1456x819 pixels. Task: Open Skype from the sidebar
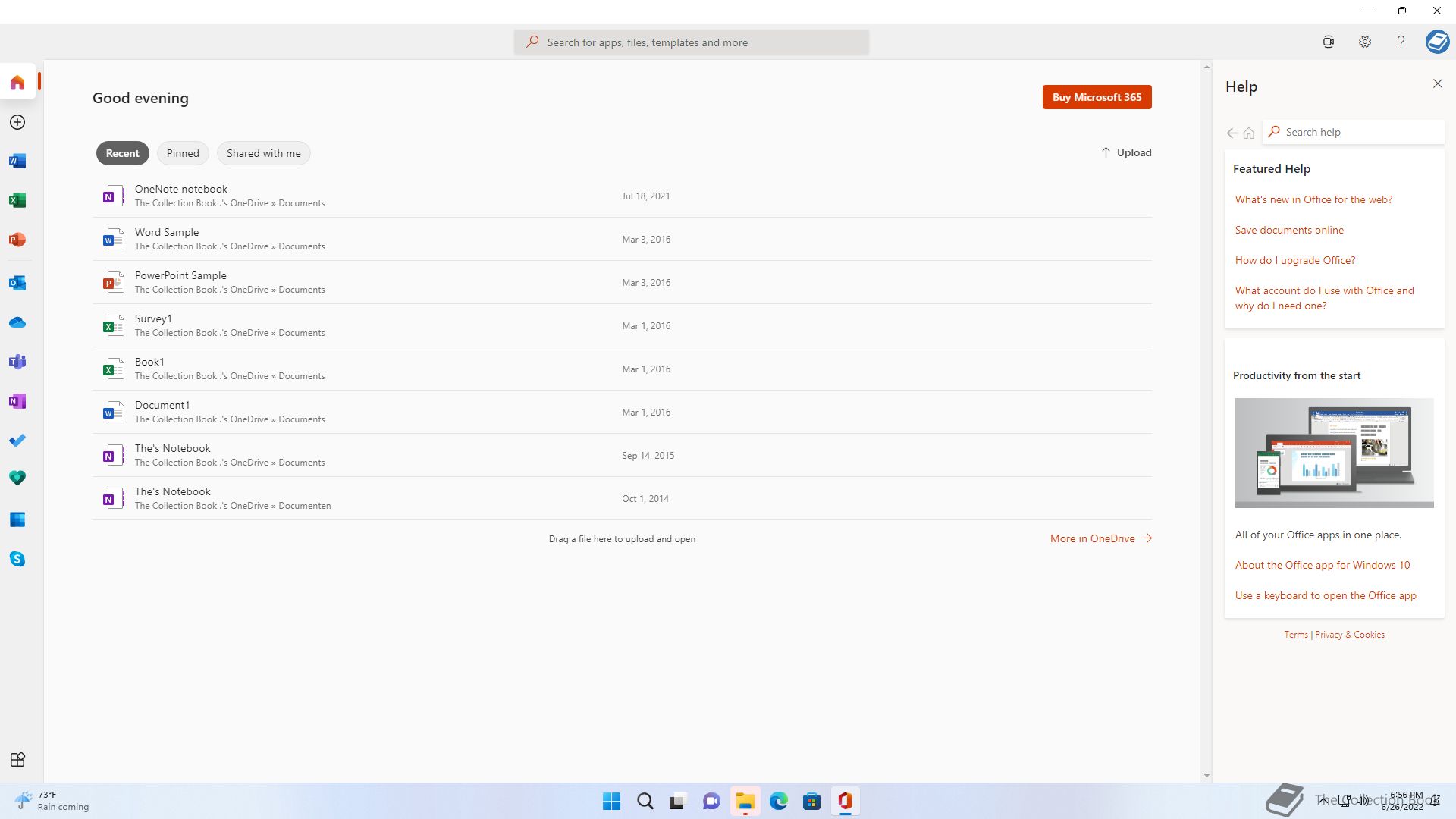(x=17, y=559)
